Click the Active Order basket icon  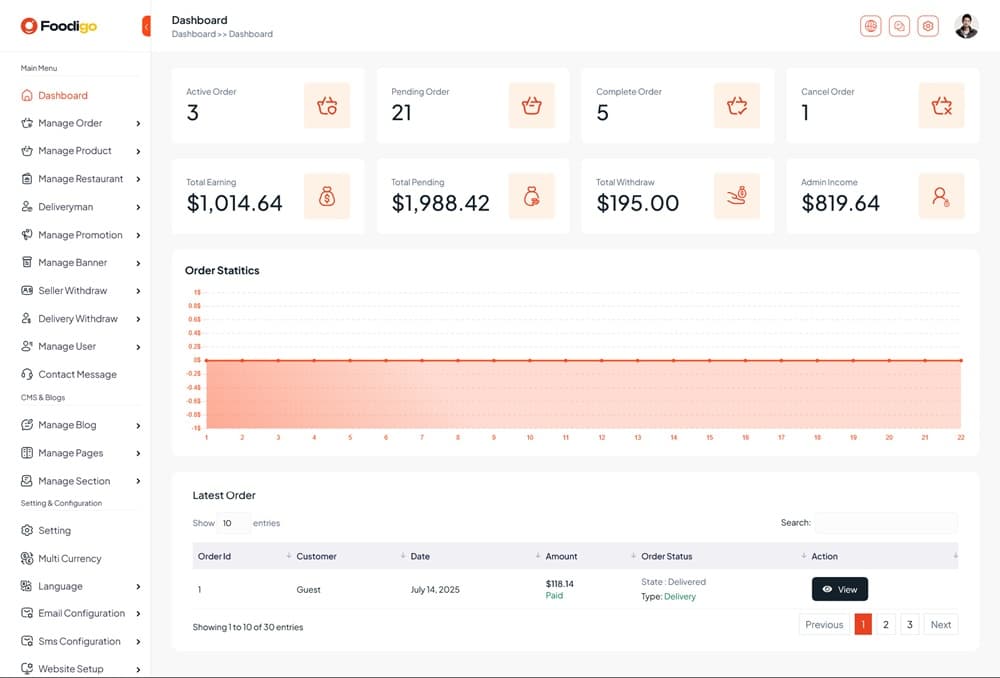pyautogui.click(x=327, y=105)
